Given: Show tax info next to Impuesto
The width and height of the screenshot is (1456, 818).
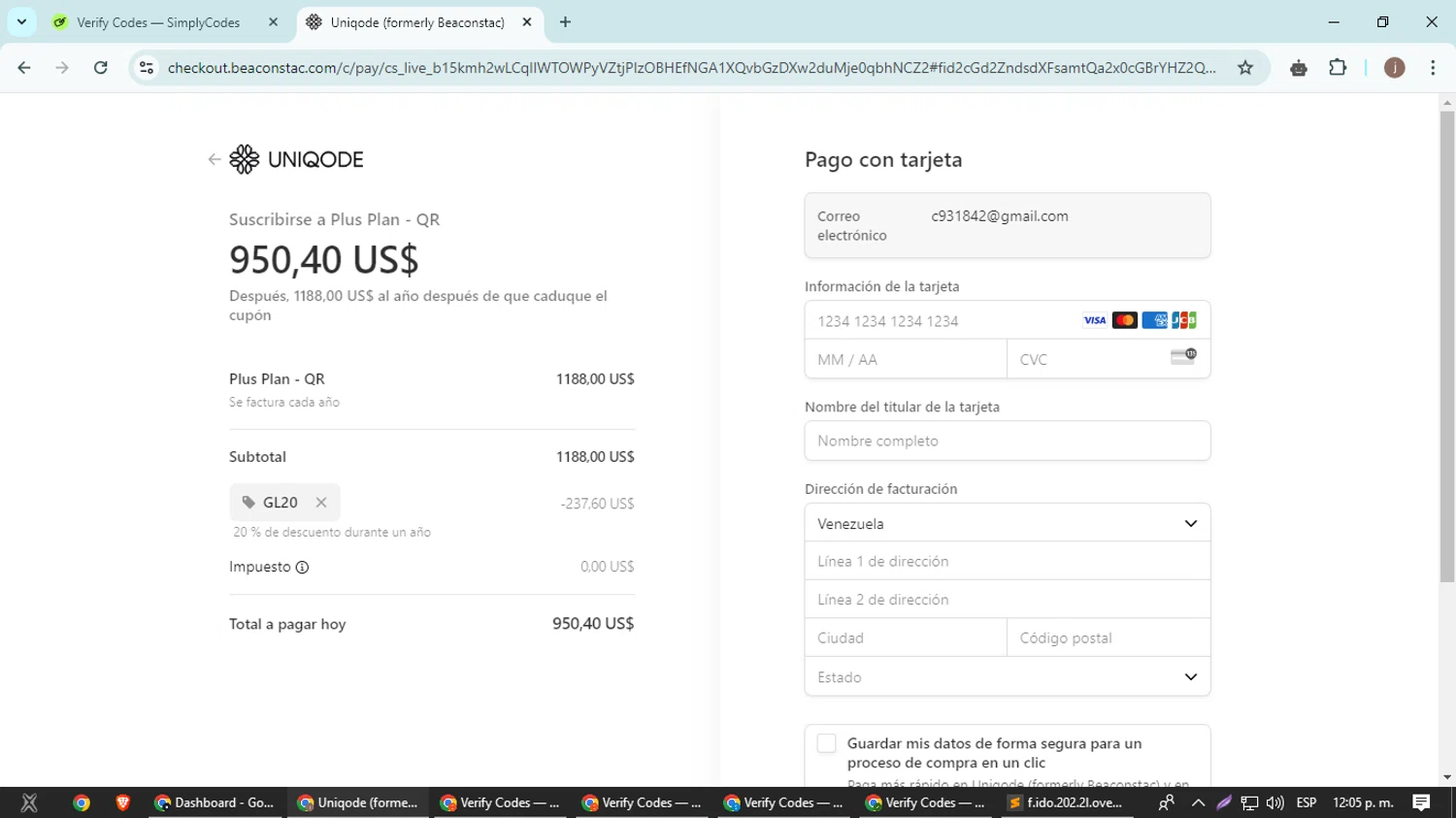Looking at the screenshot, I should coord(302,568).
